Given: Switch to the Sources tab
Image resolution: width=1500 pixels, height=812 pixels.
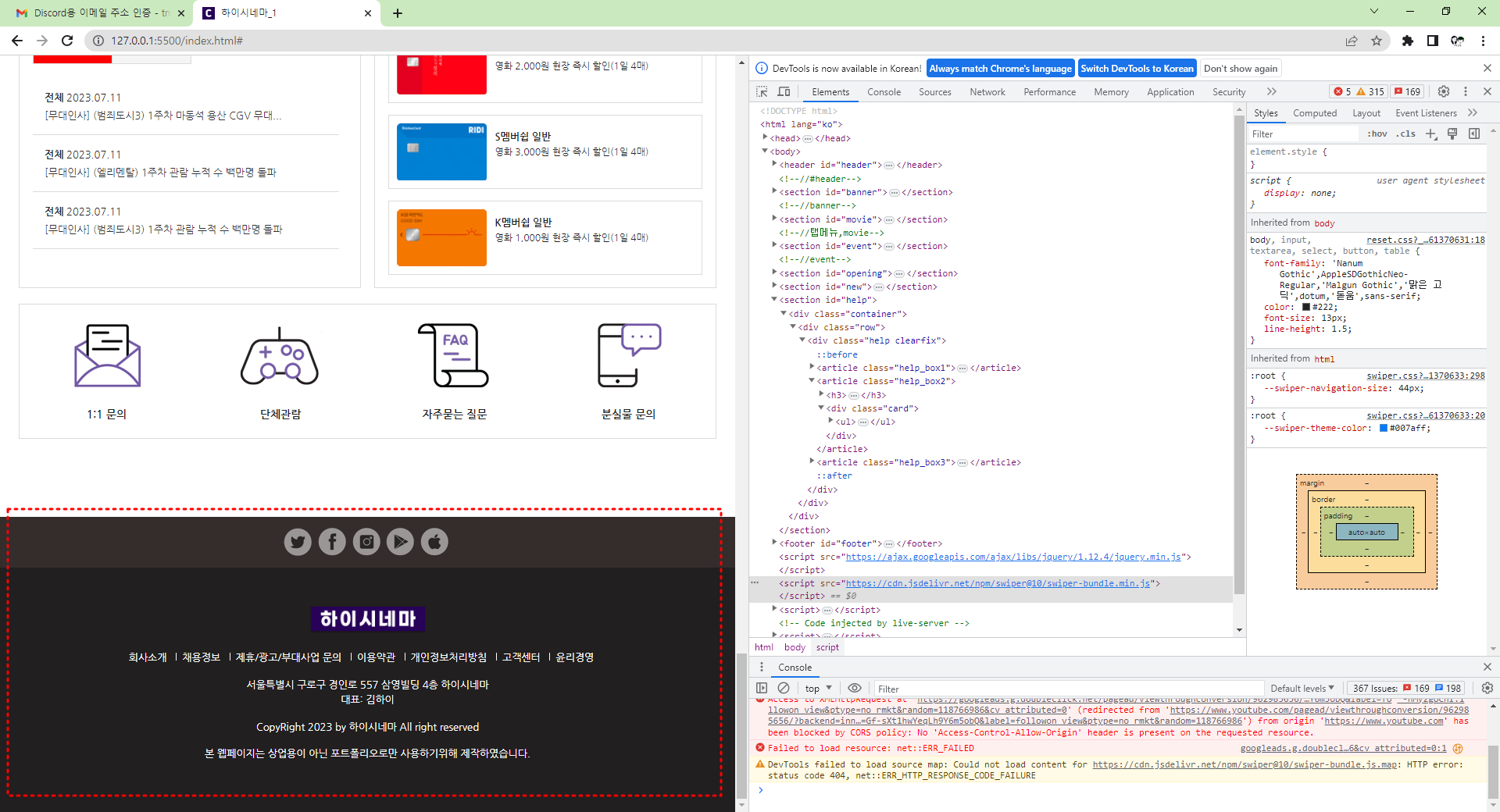Looking at the screenshot, I should click(934, 92).
